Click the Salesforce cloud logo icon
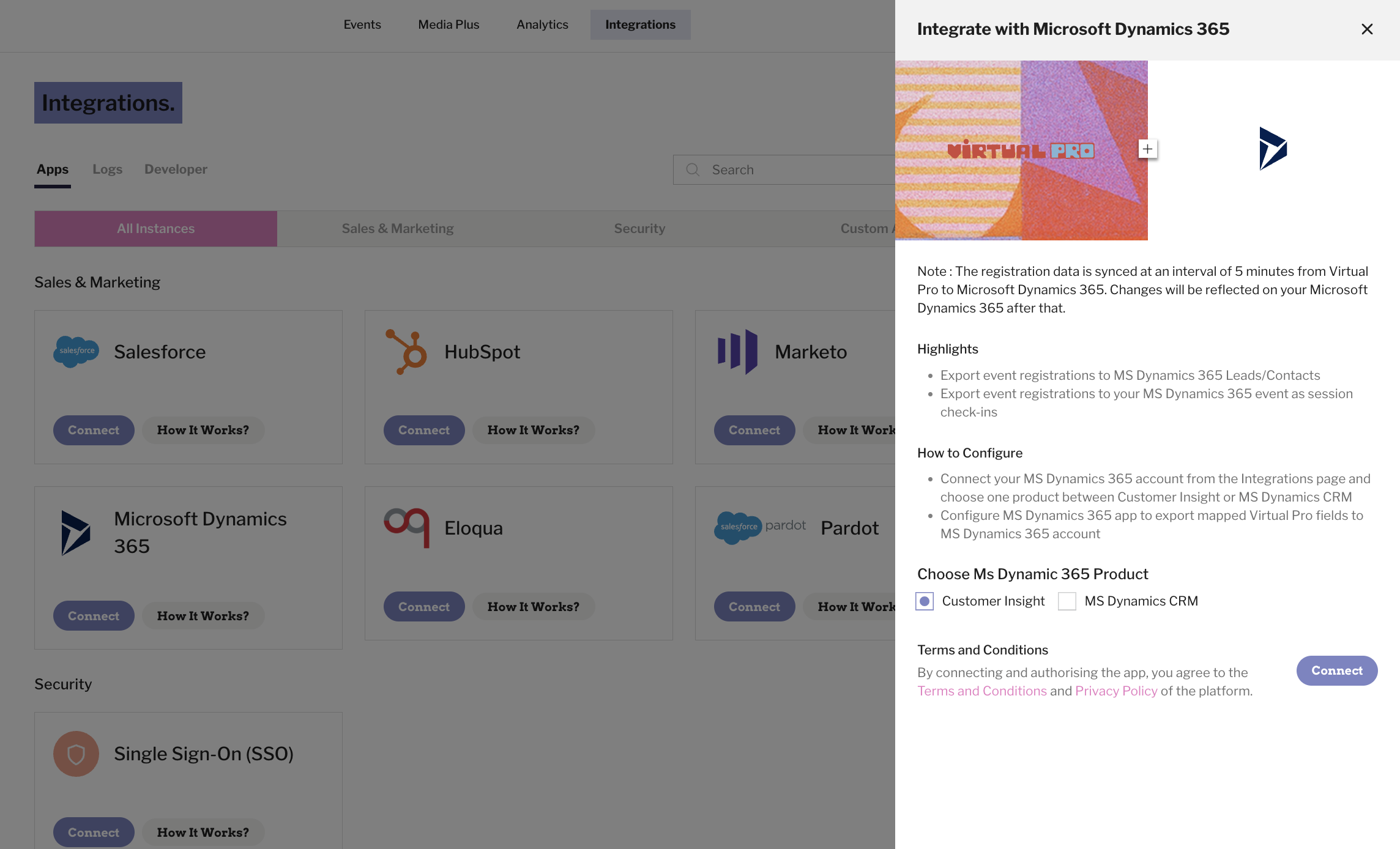This screenshot has height=849, width=1400. pyautogui.click(x=76, y=352)
